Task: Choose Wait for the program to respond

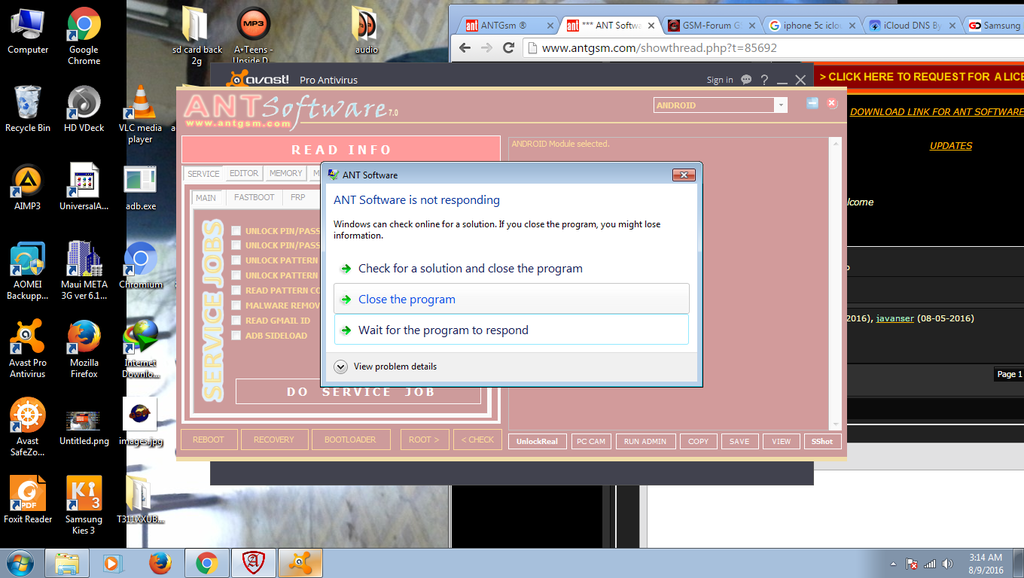Action: [511, 330]
